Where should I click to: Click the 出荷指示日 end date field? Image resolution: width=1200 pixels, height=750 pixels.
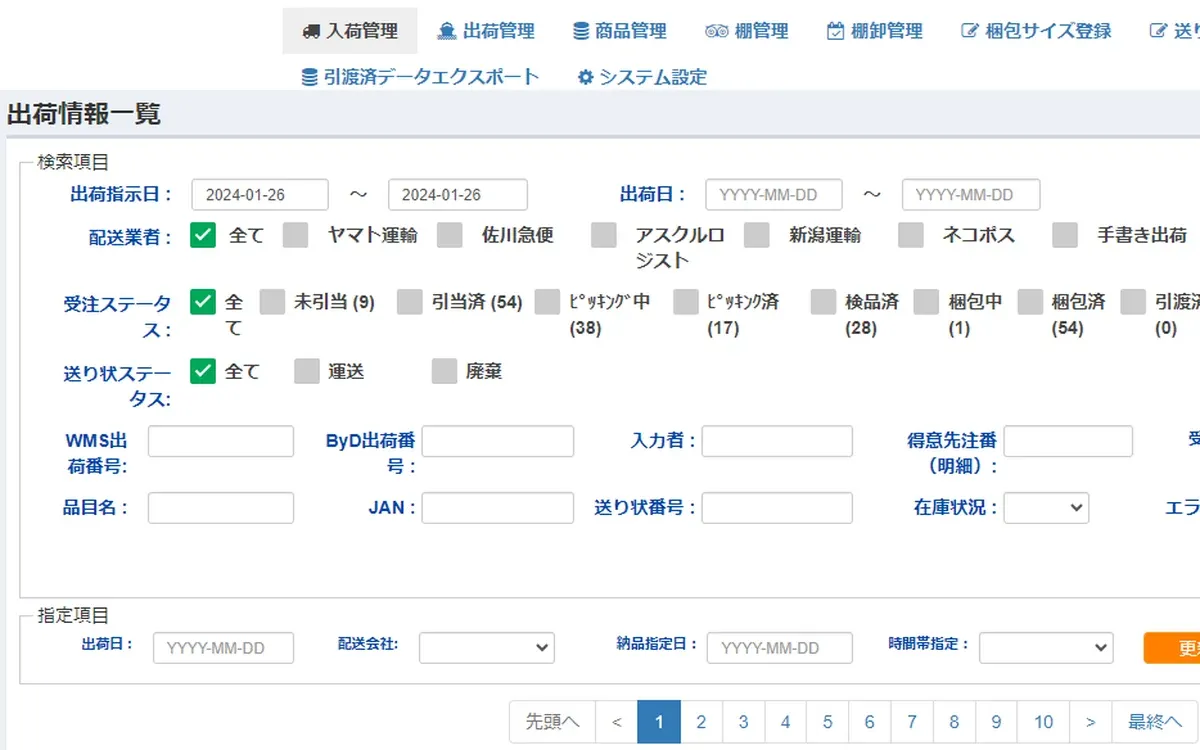[458, 195]
